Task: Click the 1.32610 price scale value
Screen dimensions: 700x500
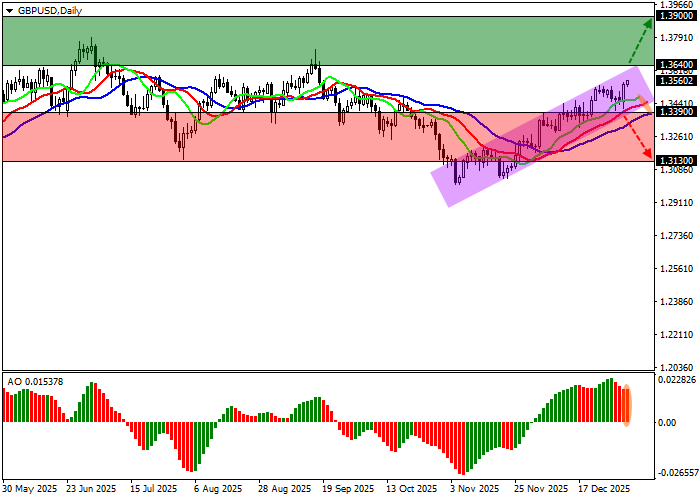Action: click(677, 137)
